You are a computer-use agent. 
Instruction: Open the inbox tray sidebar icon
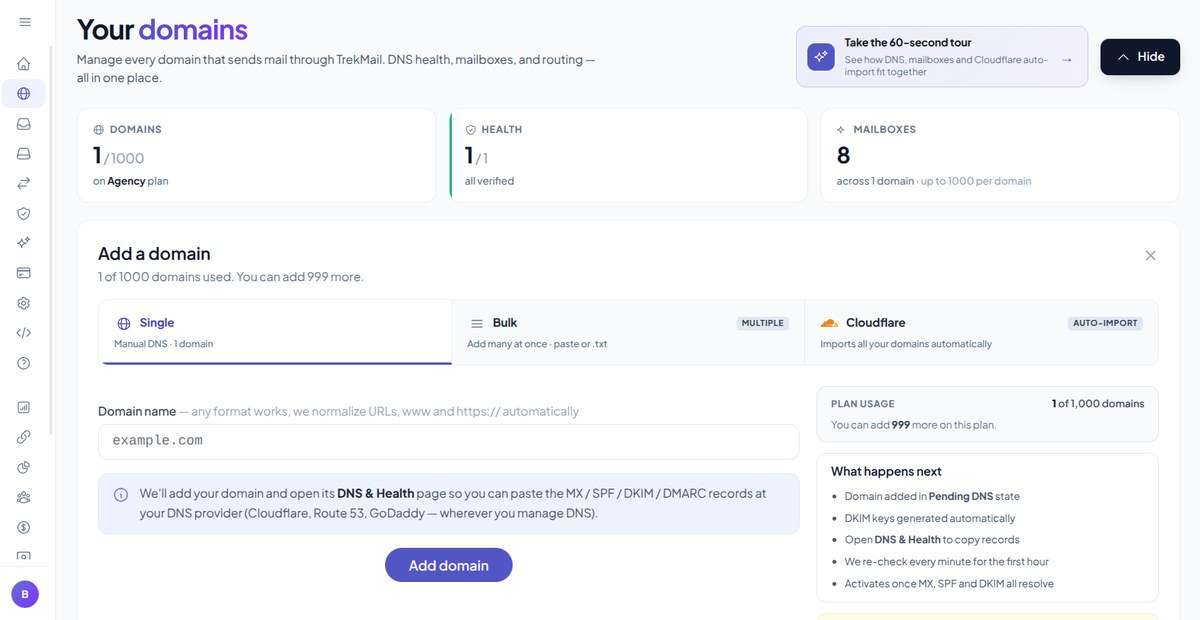(24, 124)
